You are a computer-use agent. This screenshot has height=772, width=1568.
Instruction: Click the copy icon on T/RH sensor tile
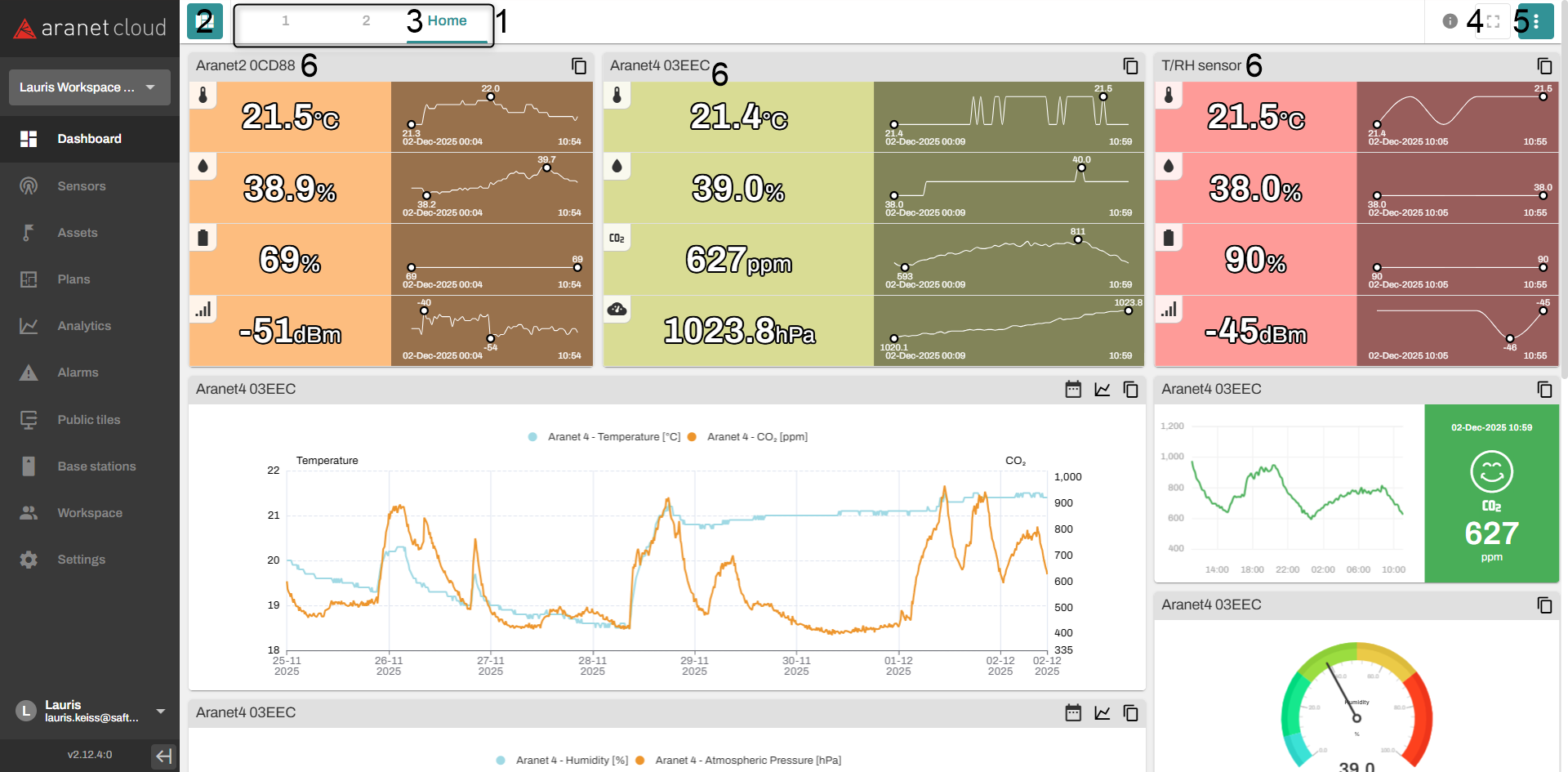coord(1544,66)
